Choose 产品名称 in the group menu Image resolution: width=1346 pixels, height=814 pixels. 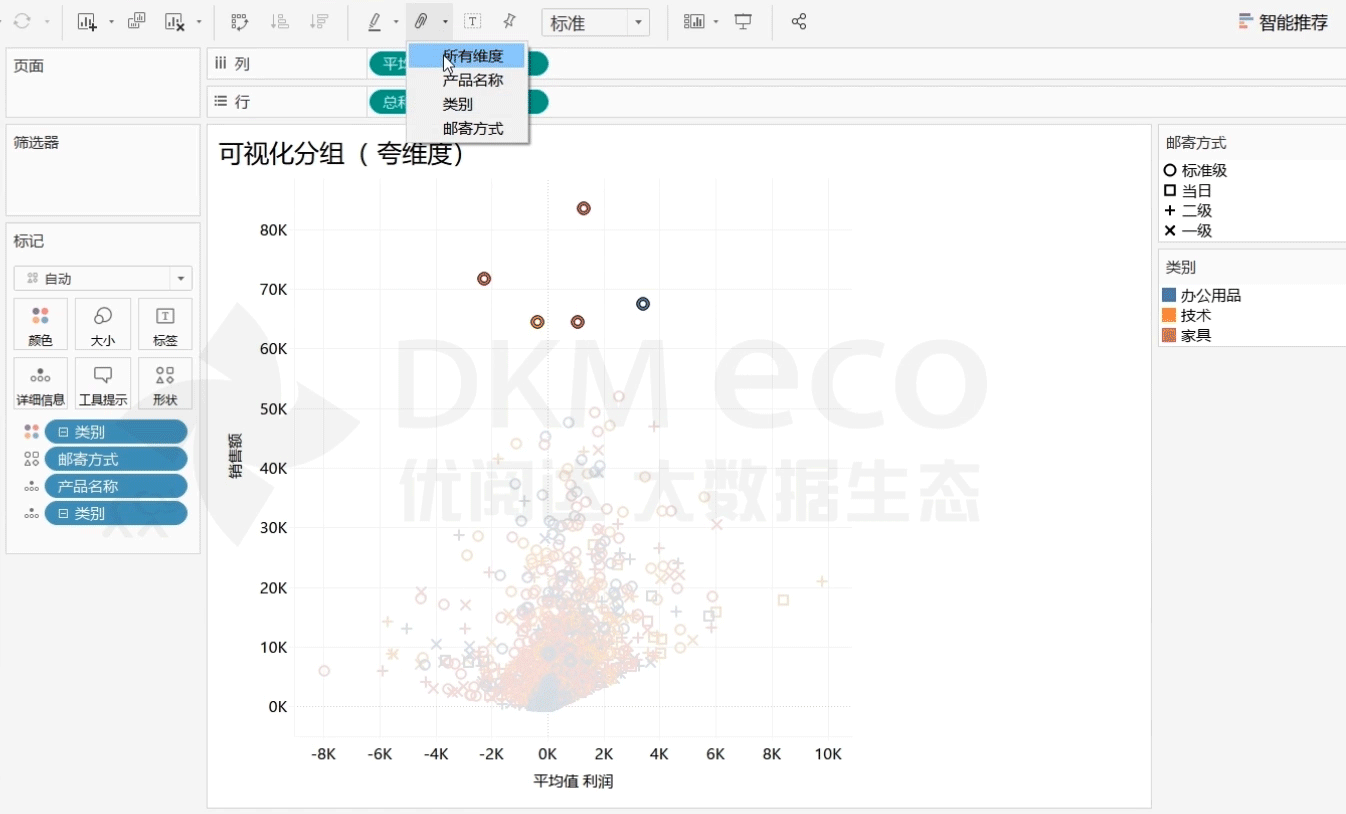(x=472, y=81)
